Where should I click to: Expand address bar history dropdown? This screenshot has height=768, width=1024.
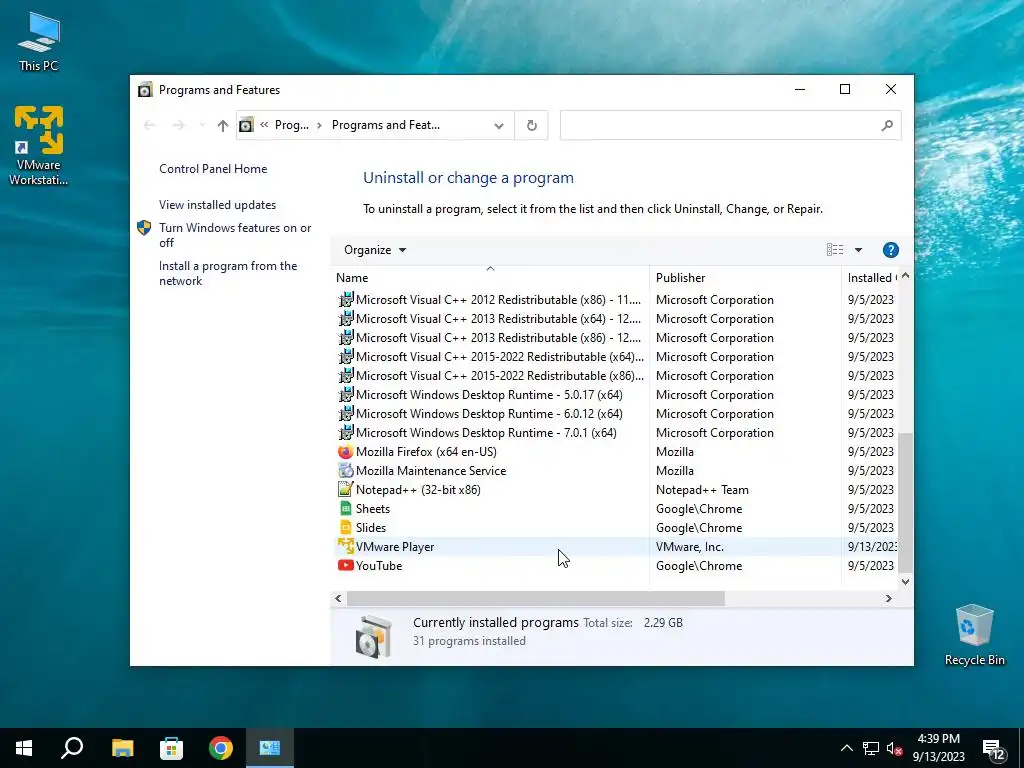(499, 125)
